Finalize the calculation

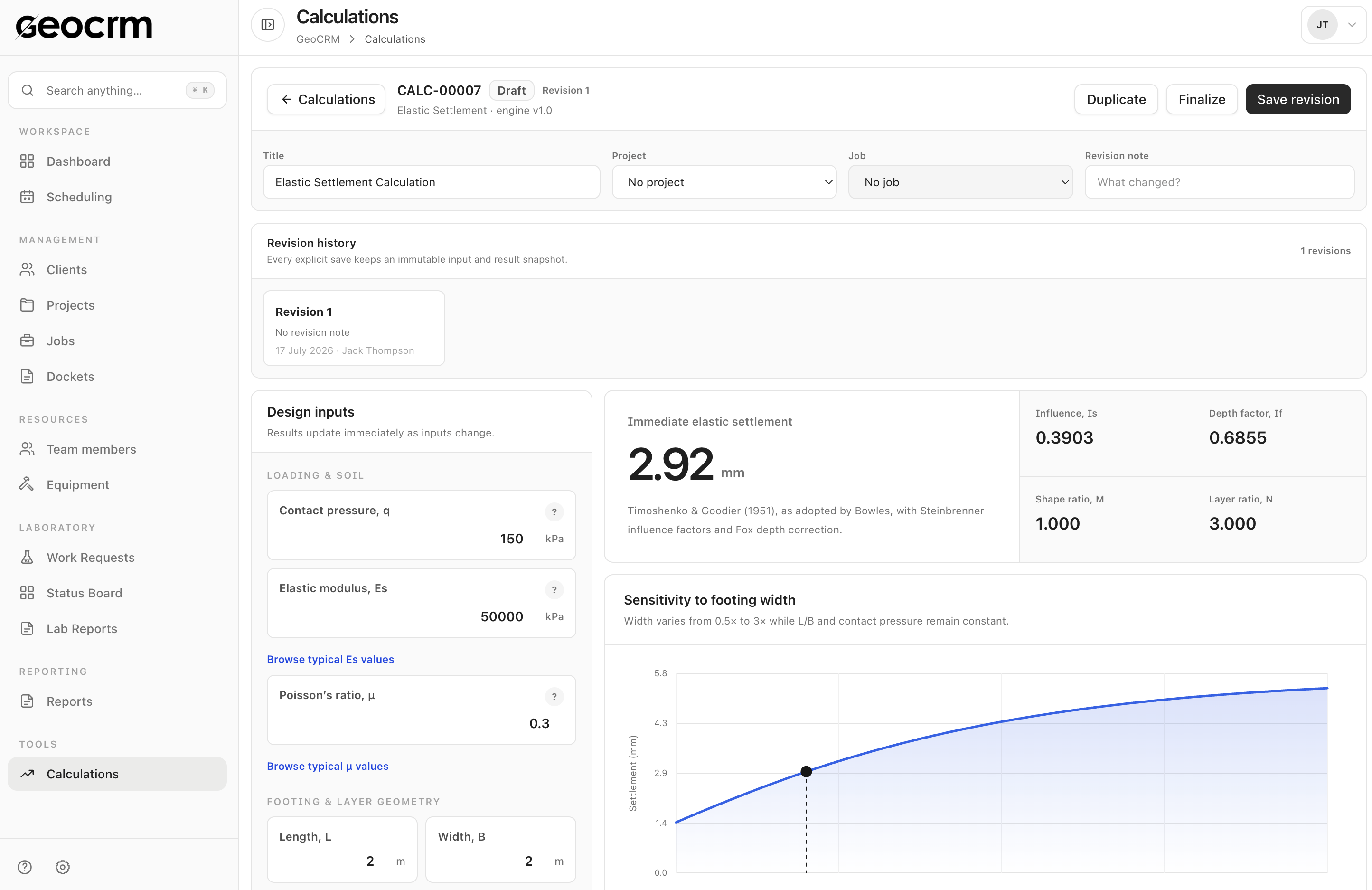[1202, 99]
